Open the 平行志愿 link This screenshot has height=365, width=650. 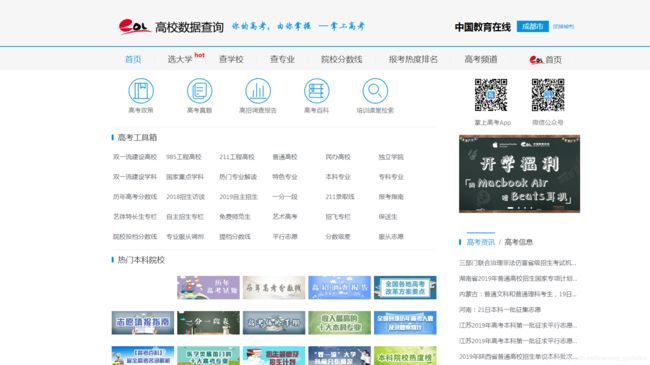(x=285, y=236)
